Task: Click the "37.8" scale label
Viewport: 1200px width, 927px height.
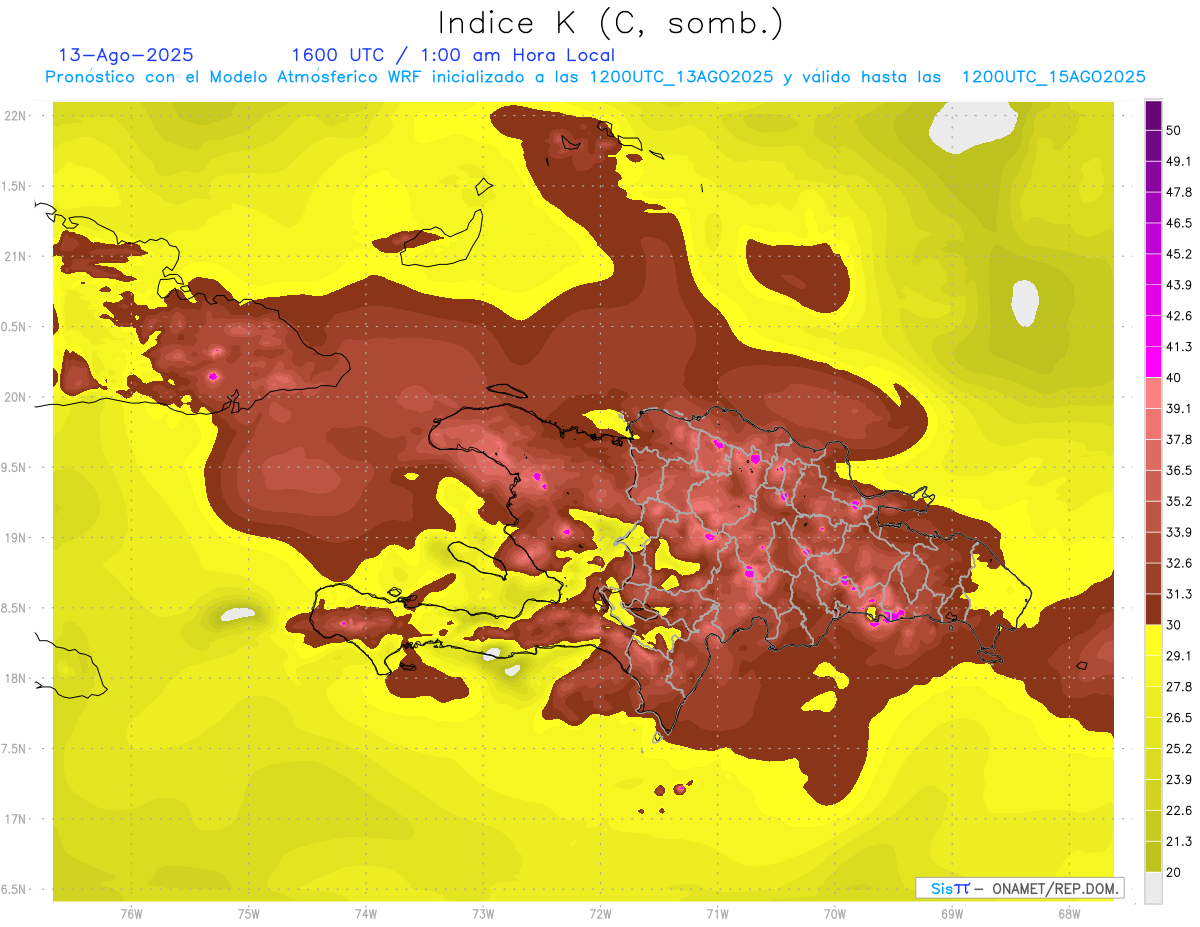Action: [1178, 440]
